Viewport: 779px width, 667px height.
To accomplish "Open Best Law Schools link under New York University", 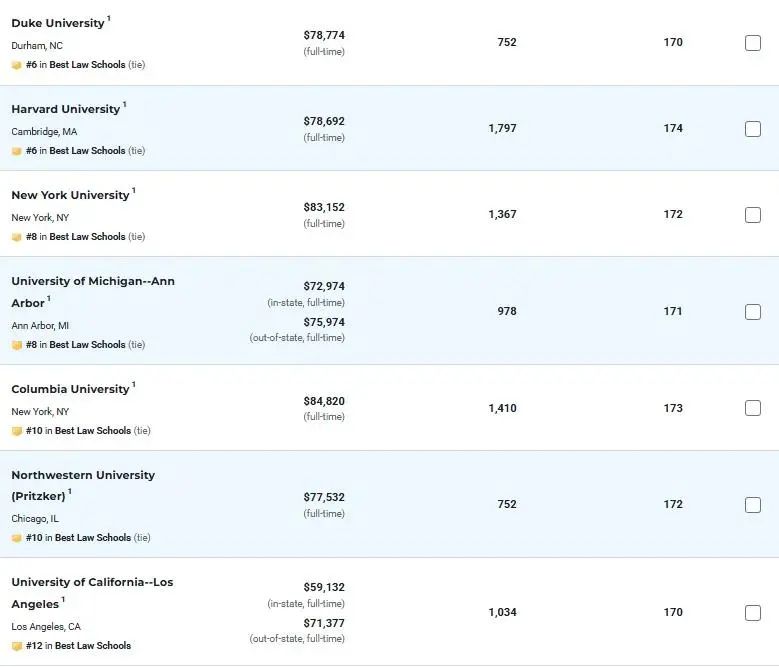I will click(87, 237).
